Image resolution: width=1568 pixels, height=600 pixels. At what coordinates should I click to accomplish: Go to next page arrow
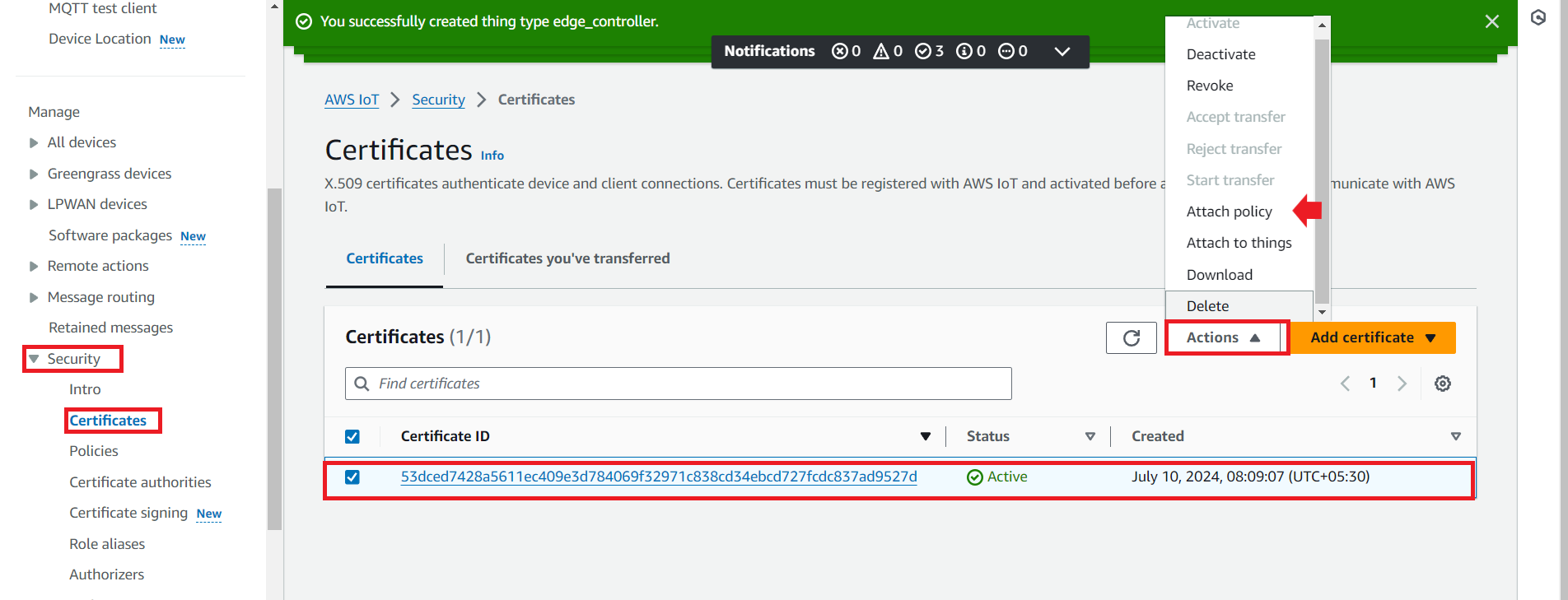pos(1402,384)
